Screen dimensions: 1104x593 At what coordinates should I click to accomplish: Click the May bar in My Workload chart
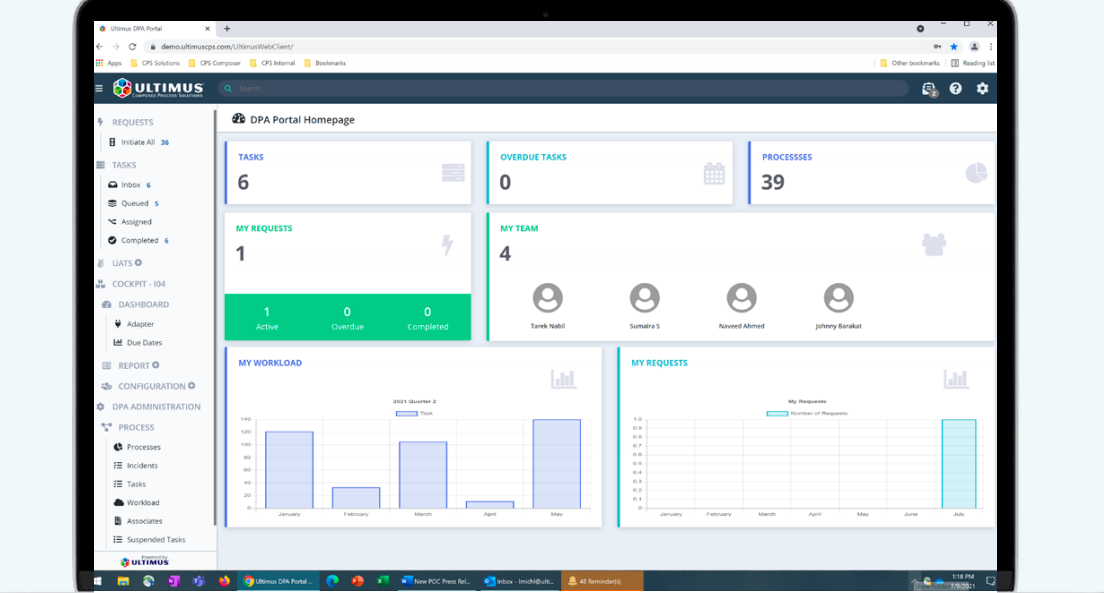pos(557,463)
